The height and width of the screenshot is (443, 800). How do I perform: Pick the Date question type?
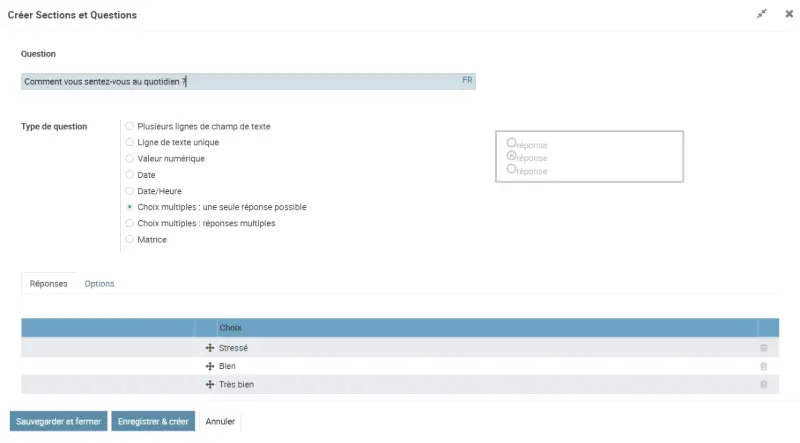[130, 175]
